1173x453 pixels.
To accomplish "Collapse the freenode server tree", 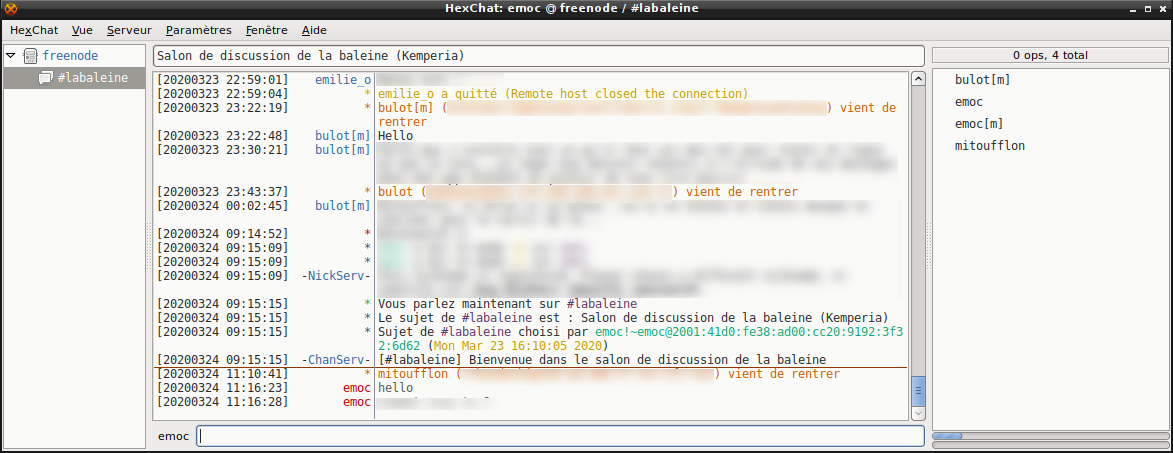I will pyautogui.click(x=11, y=55).
